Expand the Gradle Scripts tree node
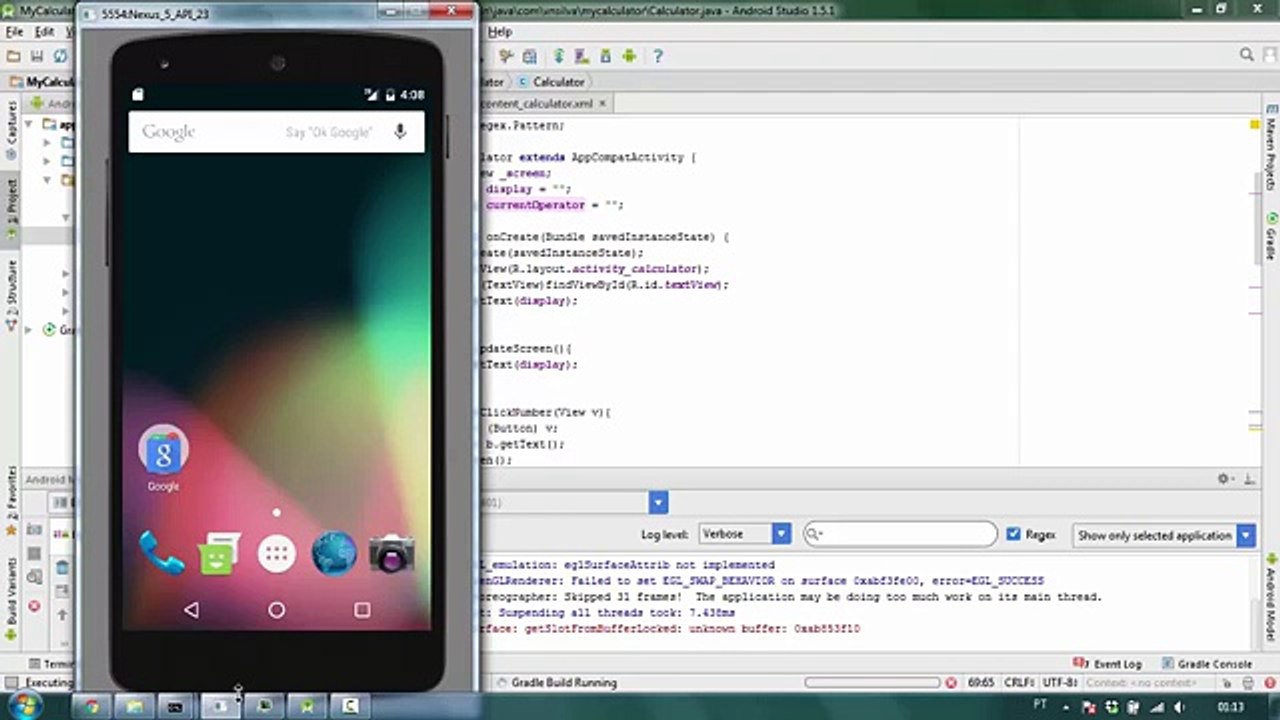The width and height of the screenshot is (1280, 720). click(30, 330)
